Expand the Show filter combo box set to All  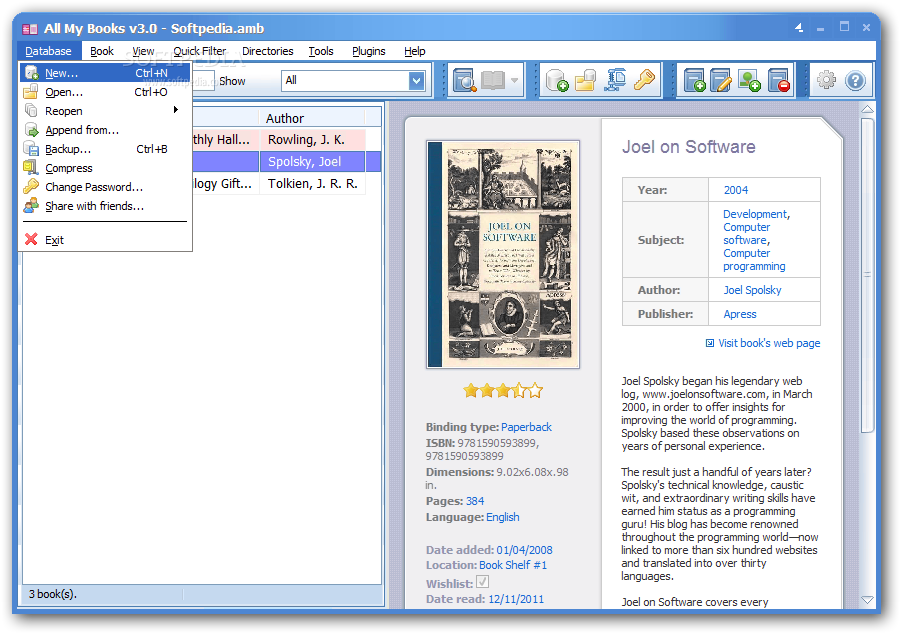pos(417,80)
